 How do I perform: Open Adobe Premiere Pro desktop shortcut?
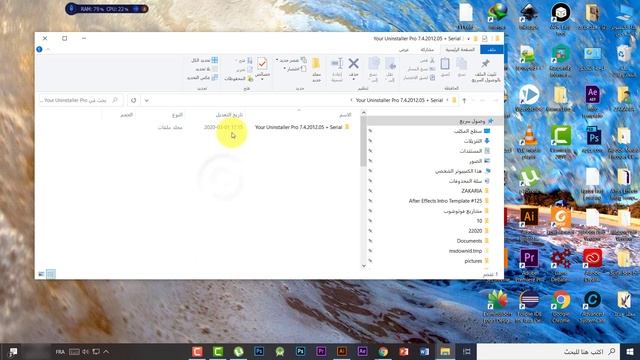[529, 258]
